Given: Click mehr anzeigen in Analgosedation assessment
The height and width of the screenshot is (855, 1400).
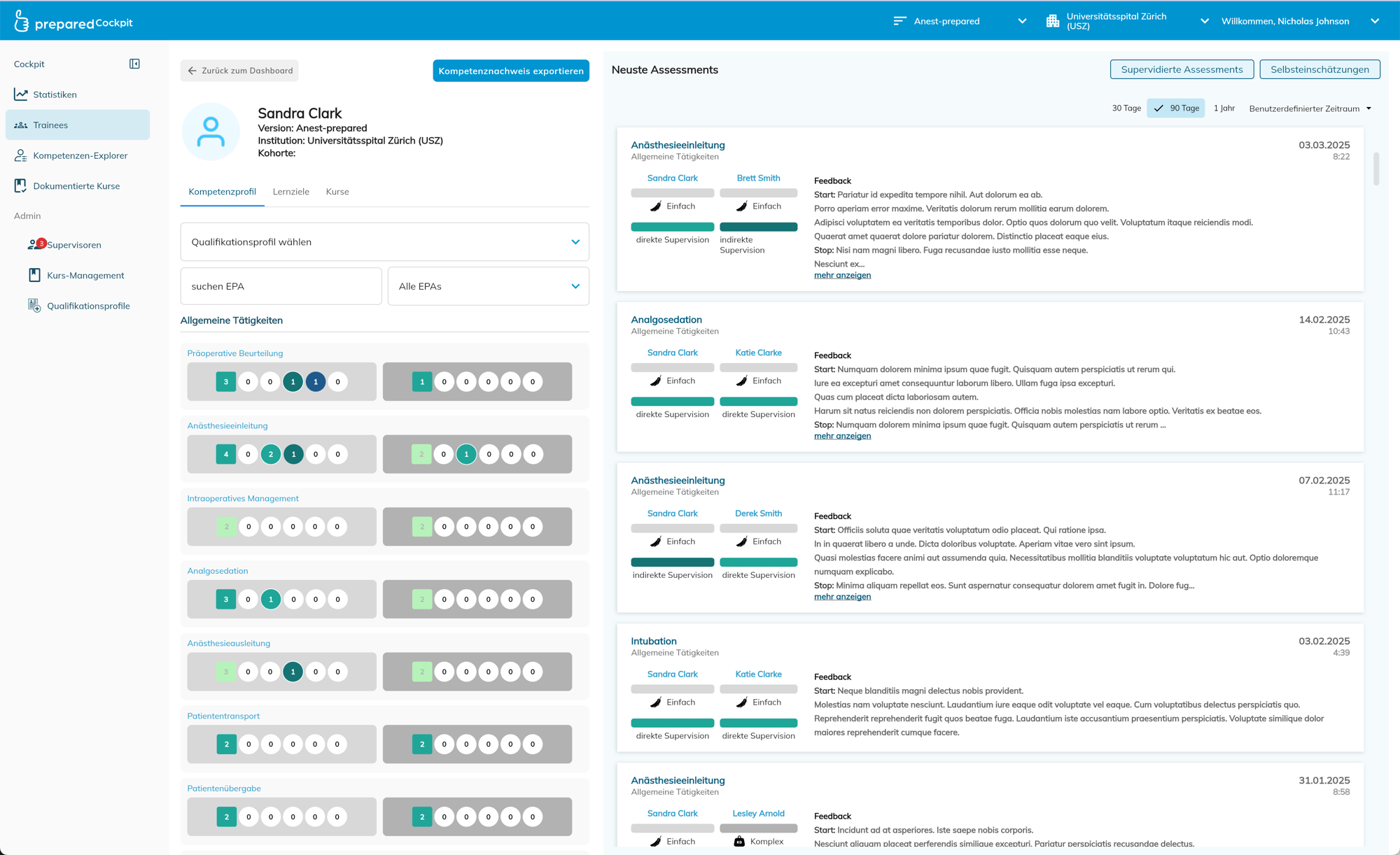Looking at the screenshot, I should point(842,436).
